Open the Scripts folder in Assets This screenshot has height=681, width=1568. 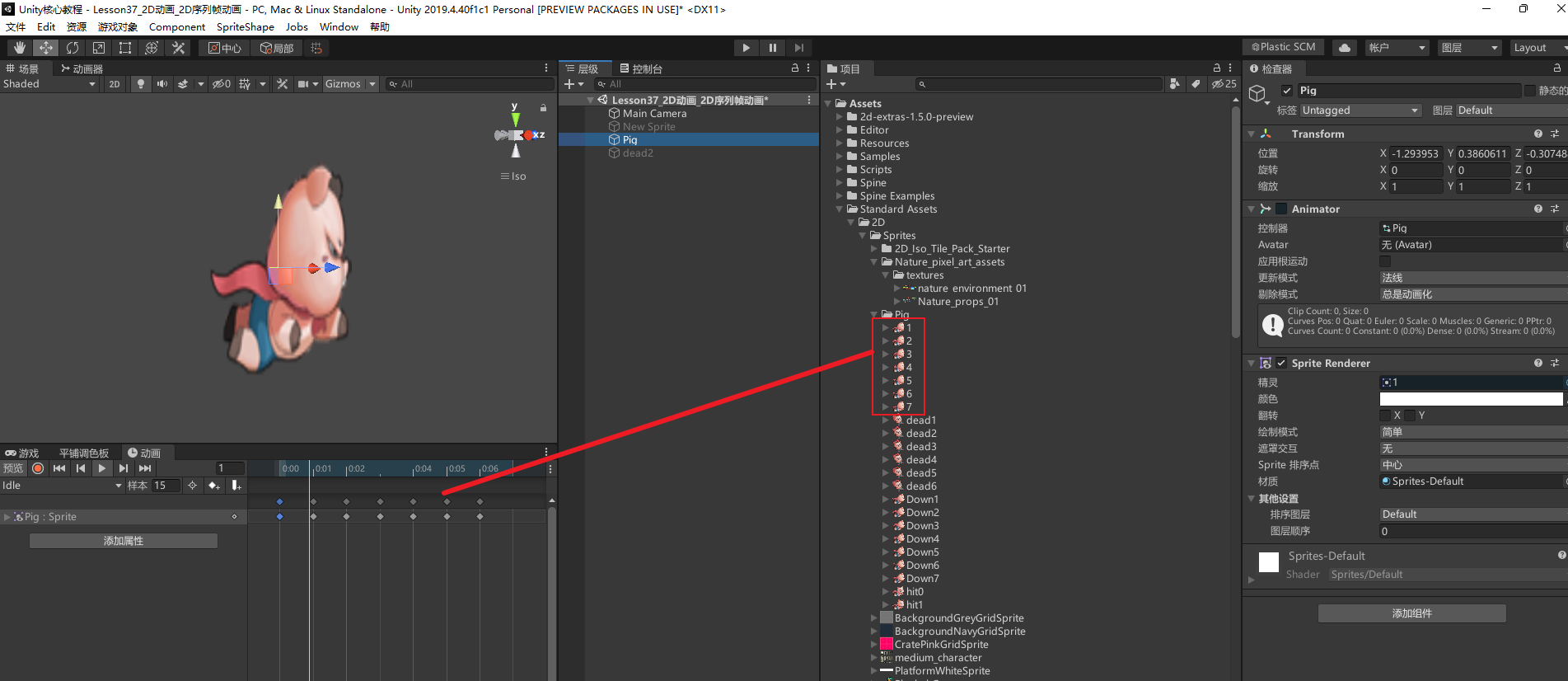click(876, 170)
